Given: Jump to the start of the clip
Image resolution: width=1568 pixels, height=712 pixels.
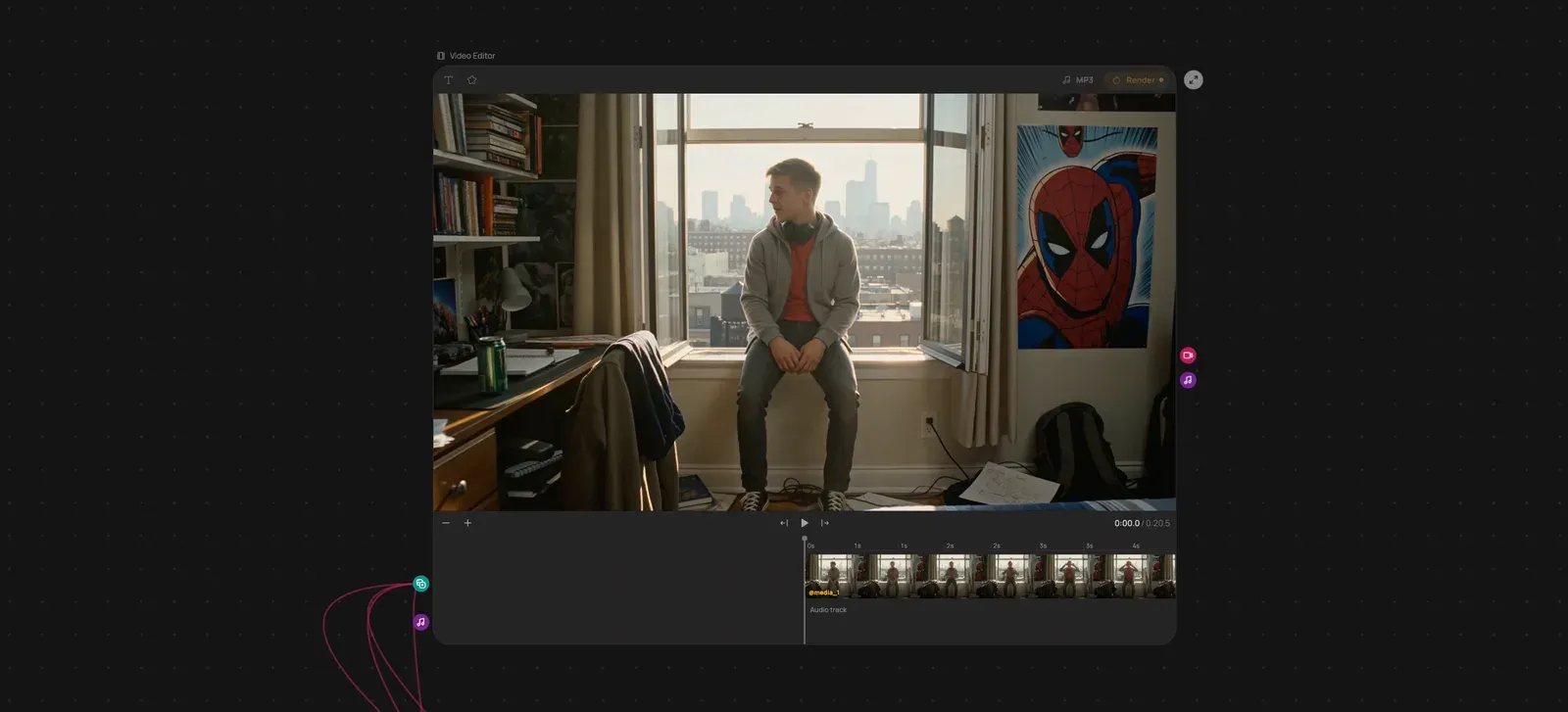Looking at the screenshot, I should point(784,523).
